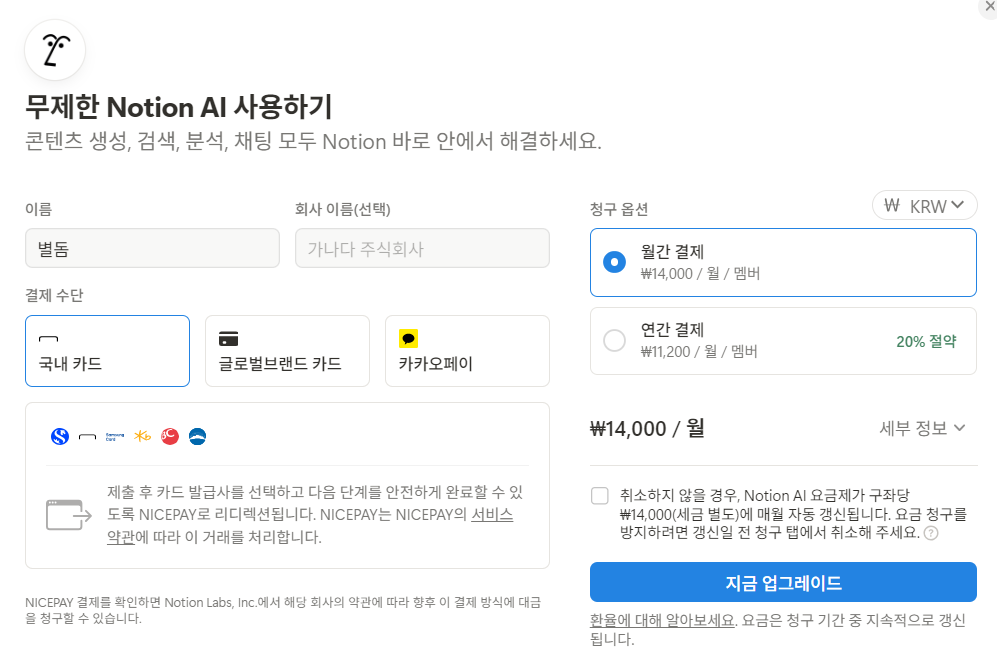Click the 지금 업그레이드 button
997x665 pixels.
pos(783,581)
